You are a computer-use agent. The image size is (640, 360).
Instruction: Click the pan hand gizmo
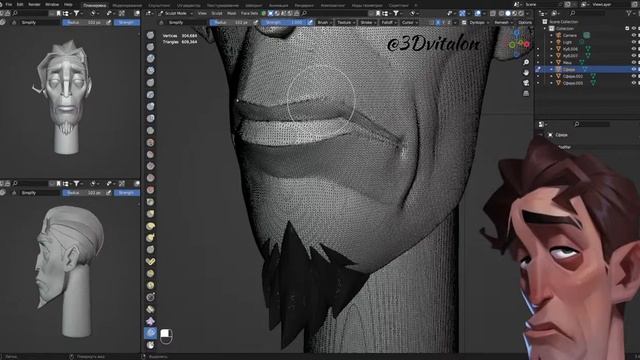[x=526, y=73]
